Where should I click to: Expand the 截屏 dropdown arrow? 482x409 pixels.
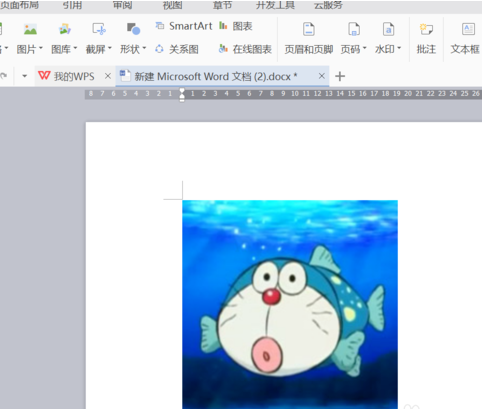[110, 49]
